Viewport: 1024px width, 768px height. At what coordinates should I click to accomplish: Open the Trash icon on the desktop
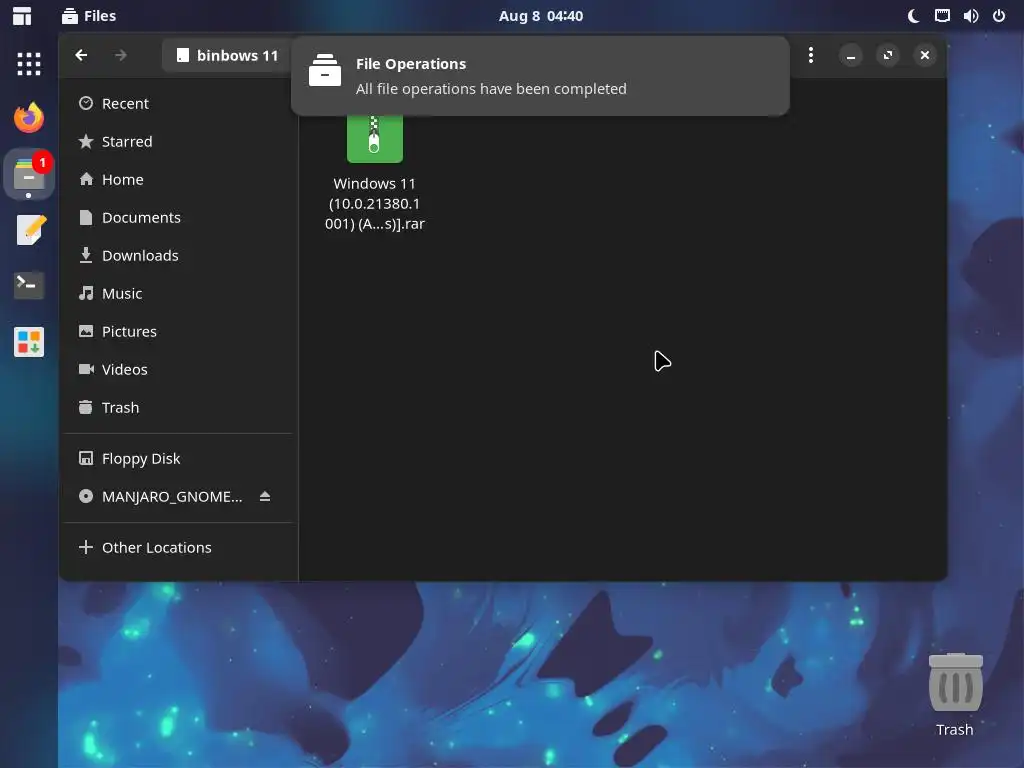955,695
